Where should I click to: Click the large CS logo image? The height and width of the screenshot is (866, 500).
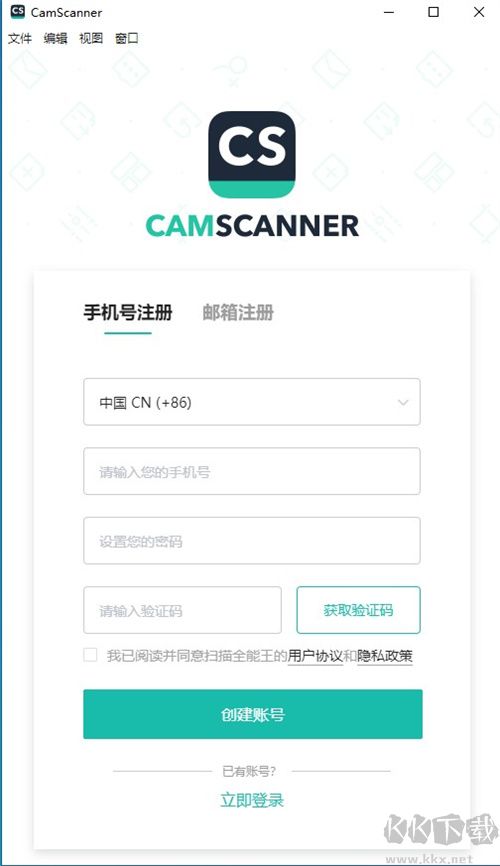(252, 155)
